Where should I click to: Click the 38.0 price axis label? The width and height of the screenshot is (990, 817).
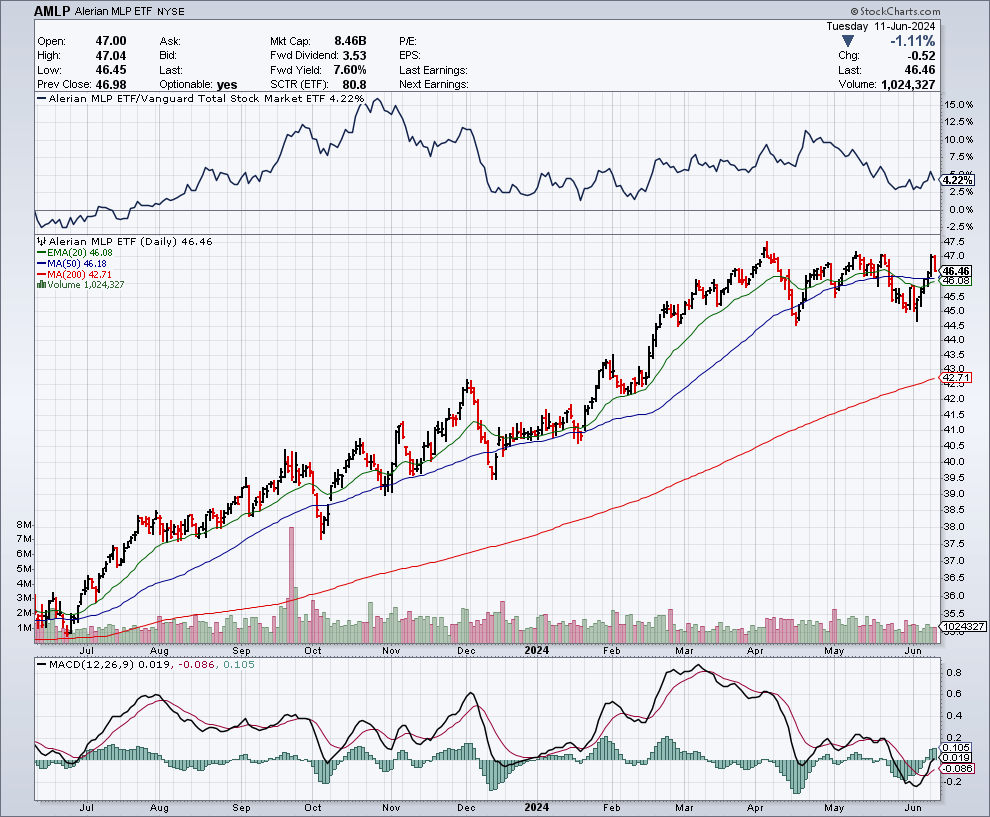(x=954, y=527)
